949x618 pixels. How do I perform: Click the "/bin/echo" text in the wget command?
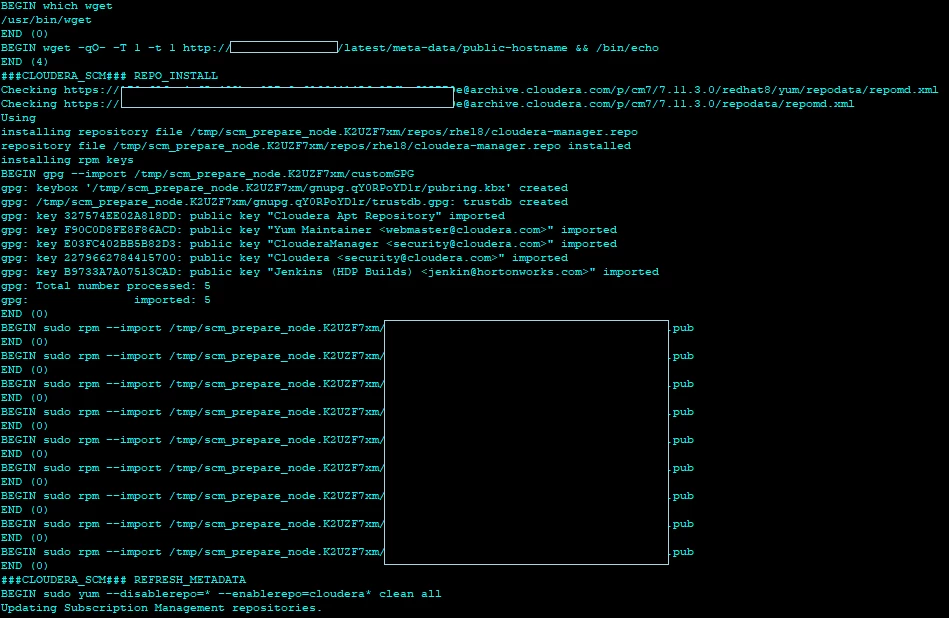click(627, 48)
